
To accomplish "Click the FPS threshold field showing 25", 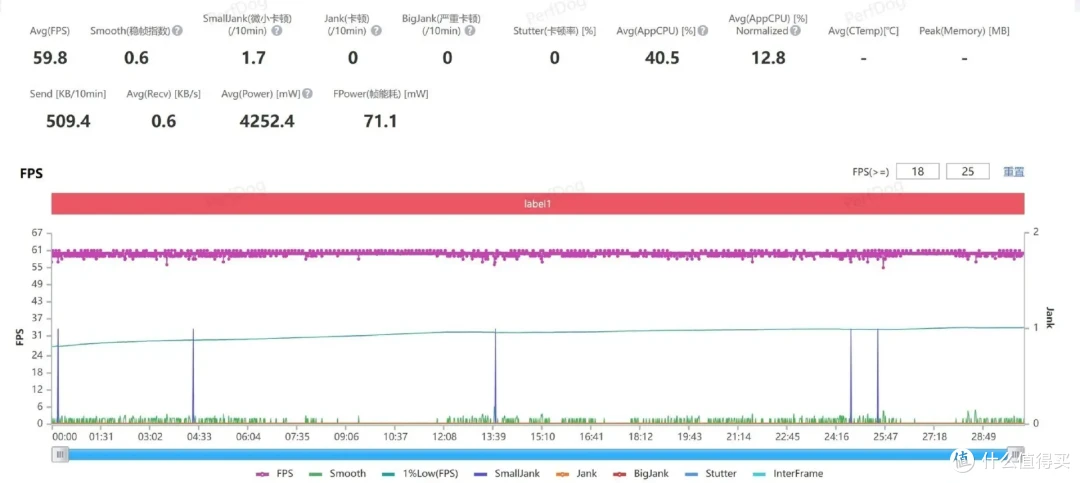I will tap(968, 172).
